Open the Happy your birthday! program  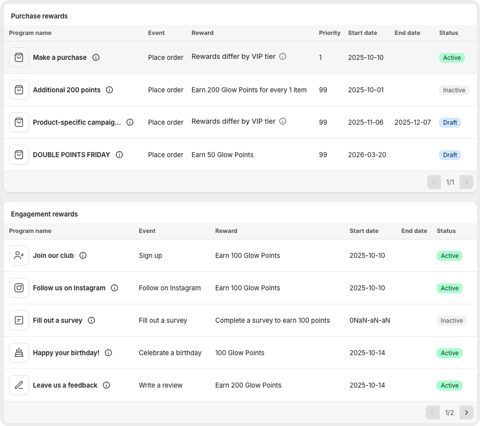(66, 353)
